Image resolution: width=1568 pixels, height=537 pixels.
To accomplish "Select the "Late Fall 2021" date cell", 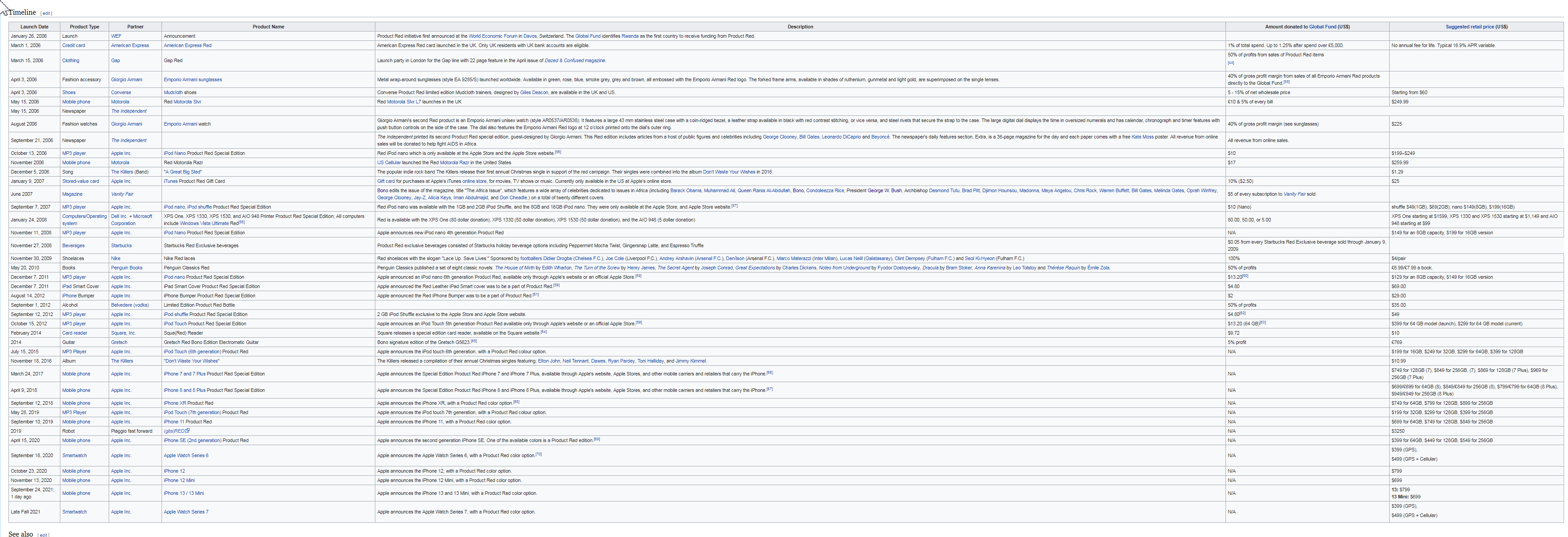I will (34, 512).
